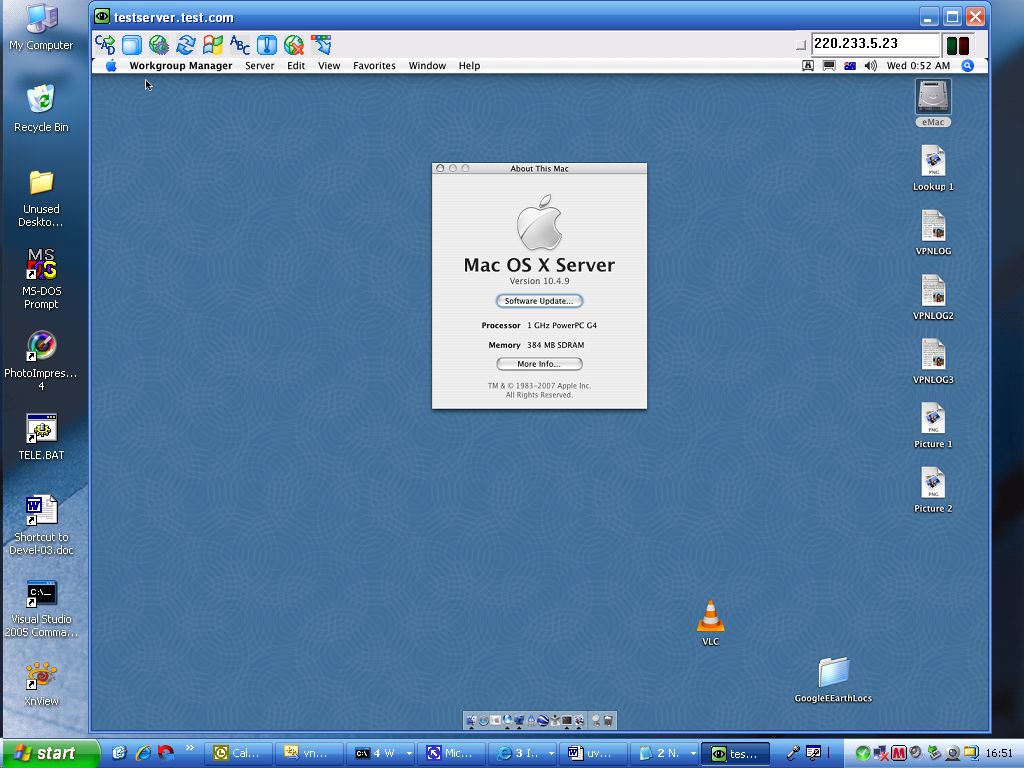Open the VLC cone icon on desktop
Viewport: 1024px width, 768px height.
[710, 617]
